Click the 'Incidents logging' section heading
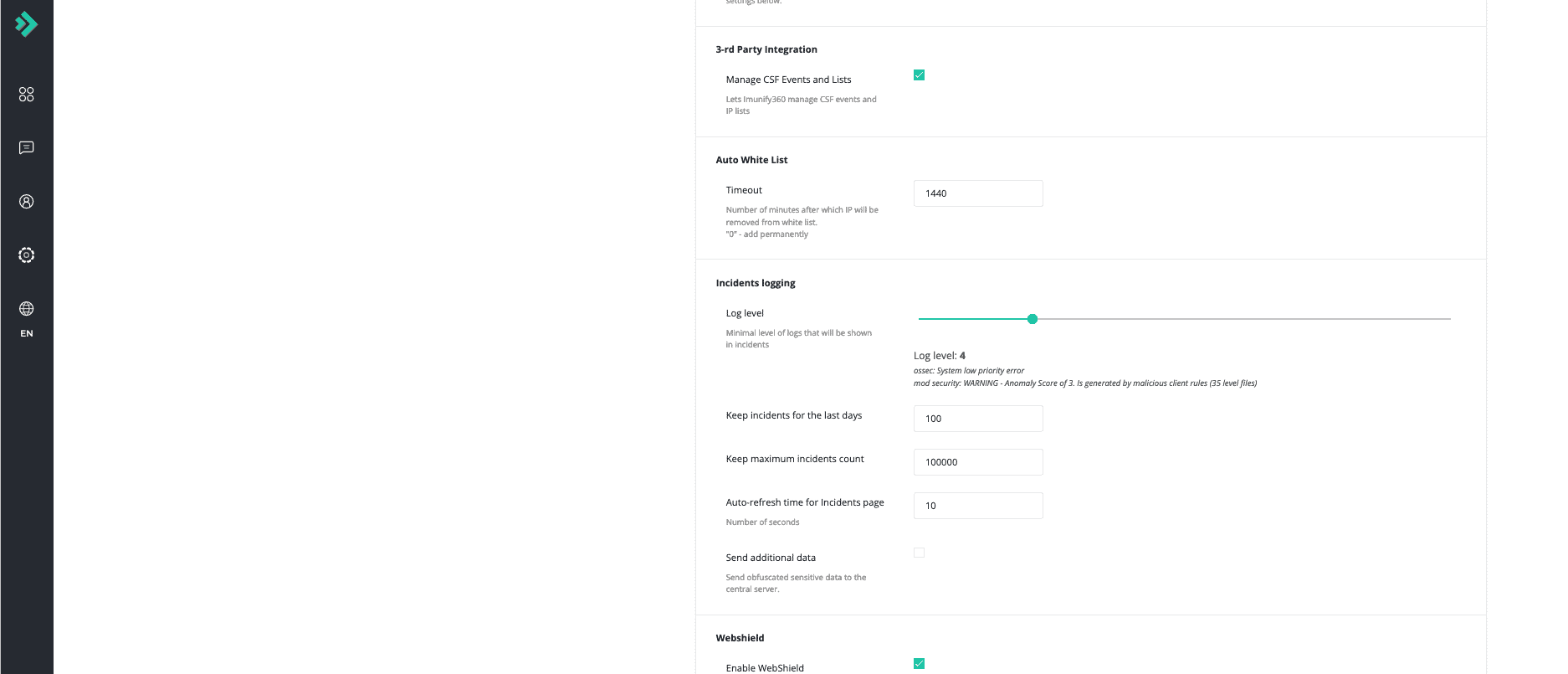1568x674 pixels. [756, 283]
